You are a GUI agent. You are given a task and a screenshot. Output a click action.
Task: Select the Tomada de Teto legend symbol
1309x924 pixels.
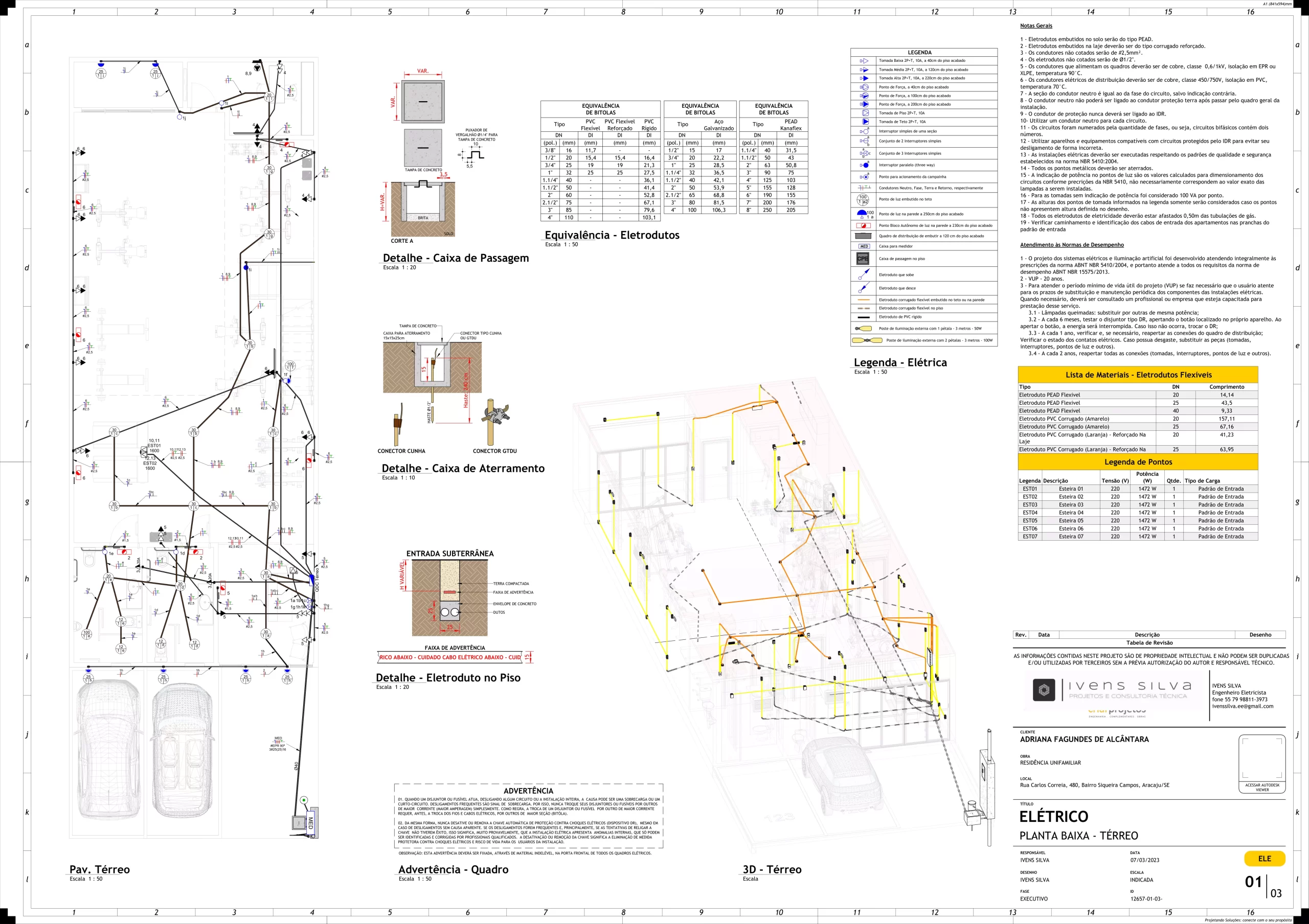(x=865, y=121)
